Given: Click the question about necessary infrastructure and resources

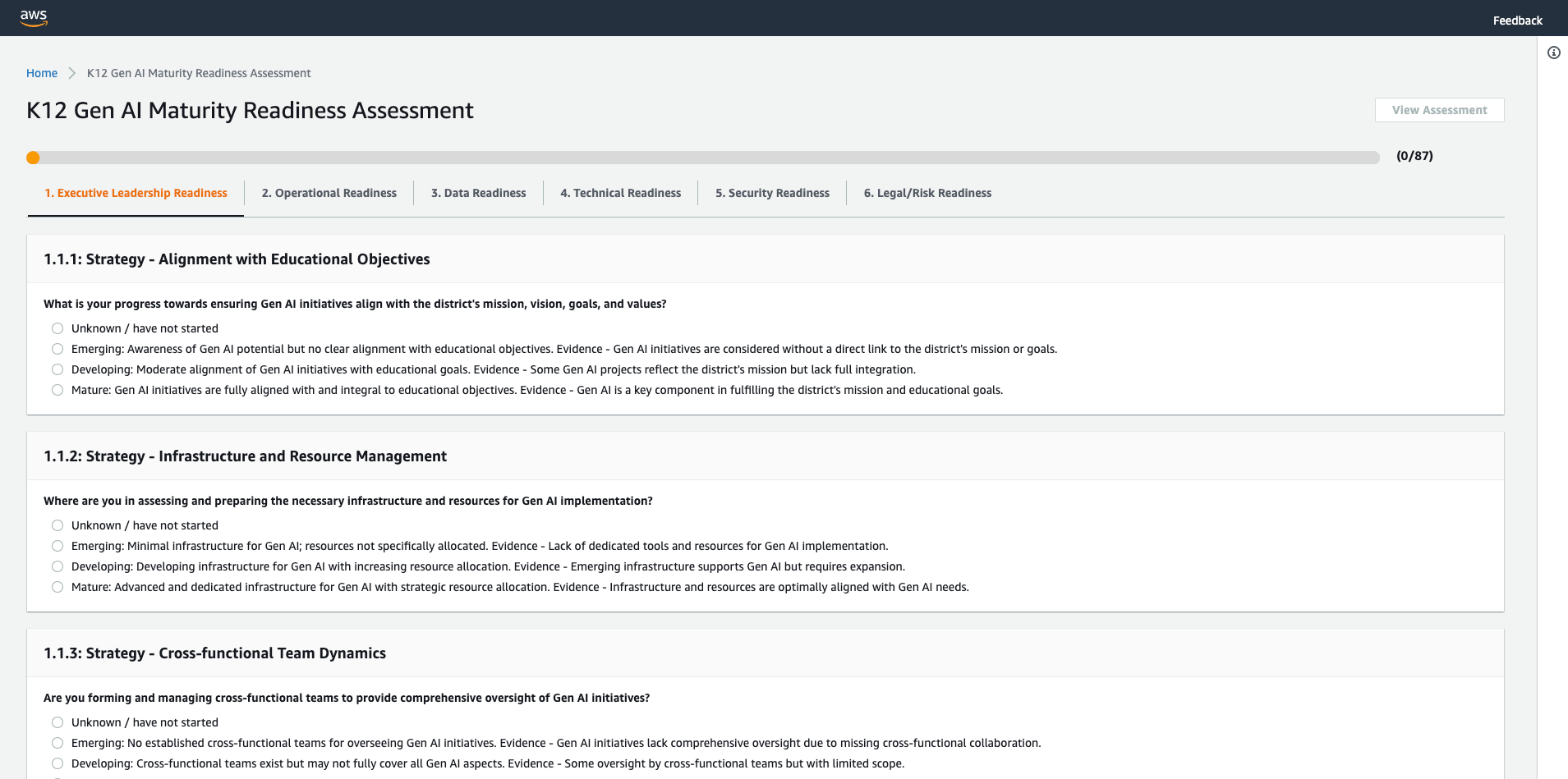Looking at the screenshot, I should click(x=348, y=501).
